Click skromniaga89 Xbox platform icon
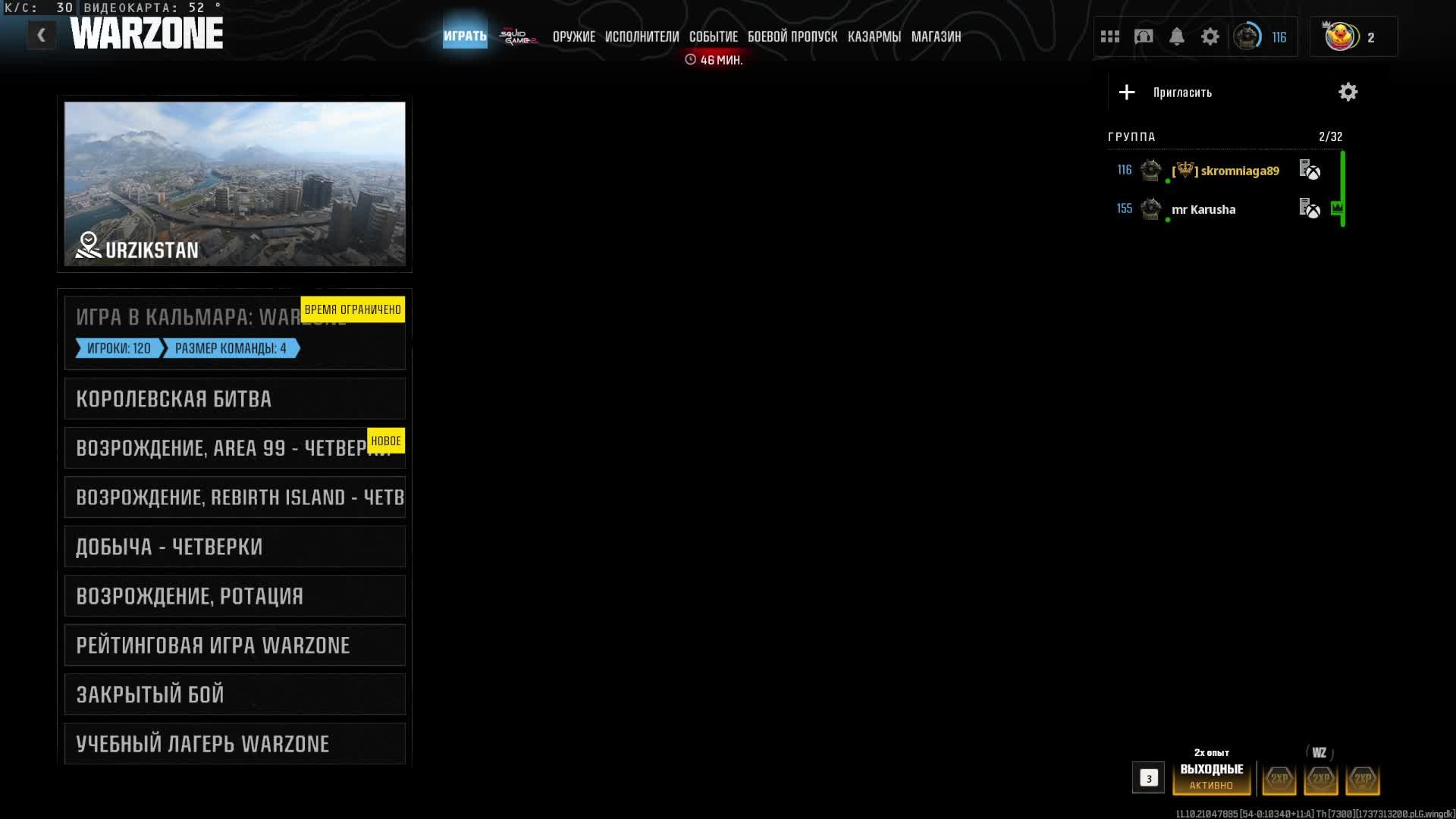Image resolution: width=1456 pixels, height=819 pixels. tap(1310, 170)
